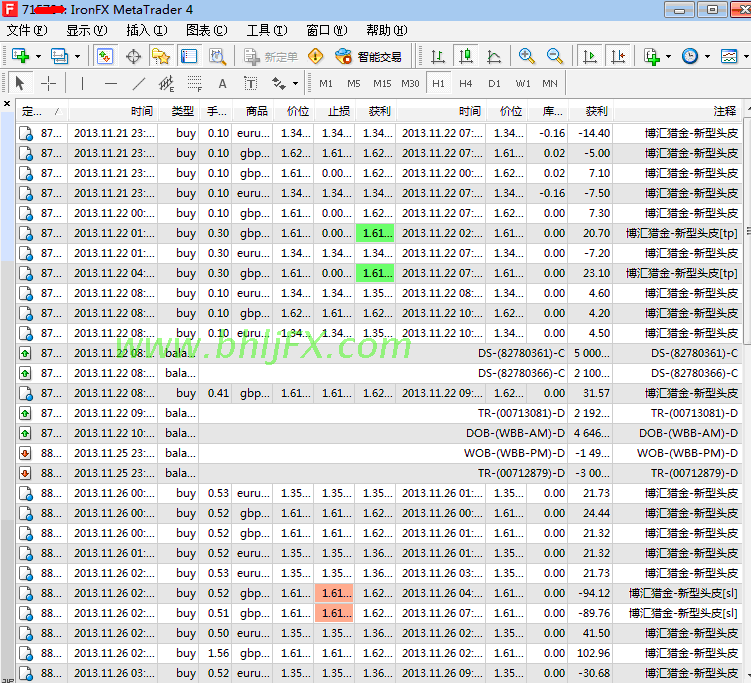Expand the profiles dropdown arrow

[x=78, y=57]
